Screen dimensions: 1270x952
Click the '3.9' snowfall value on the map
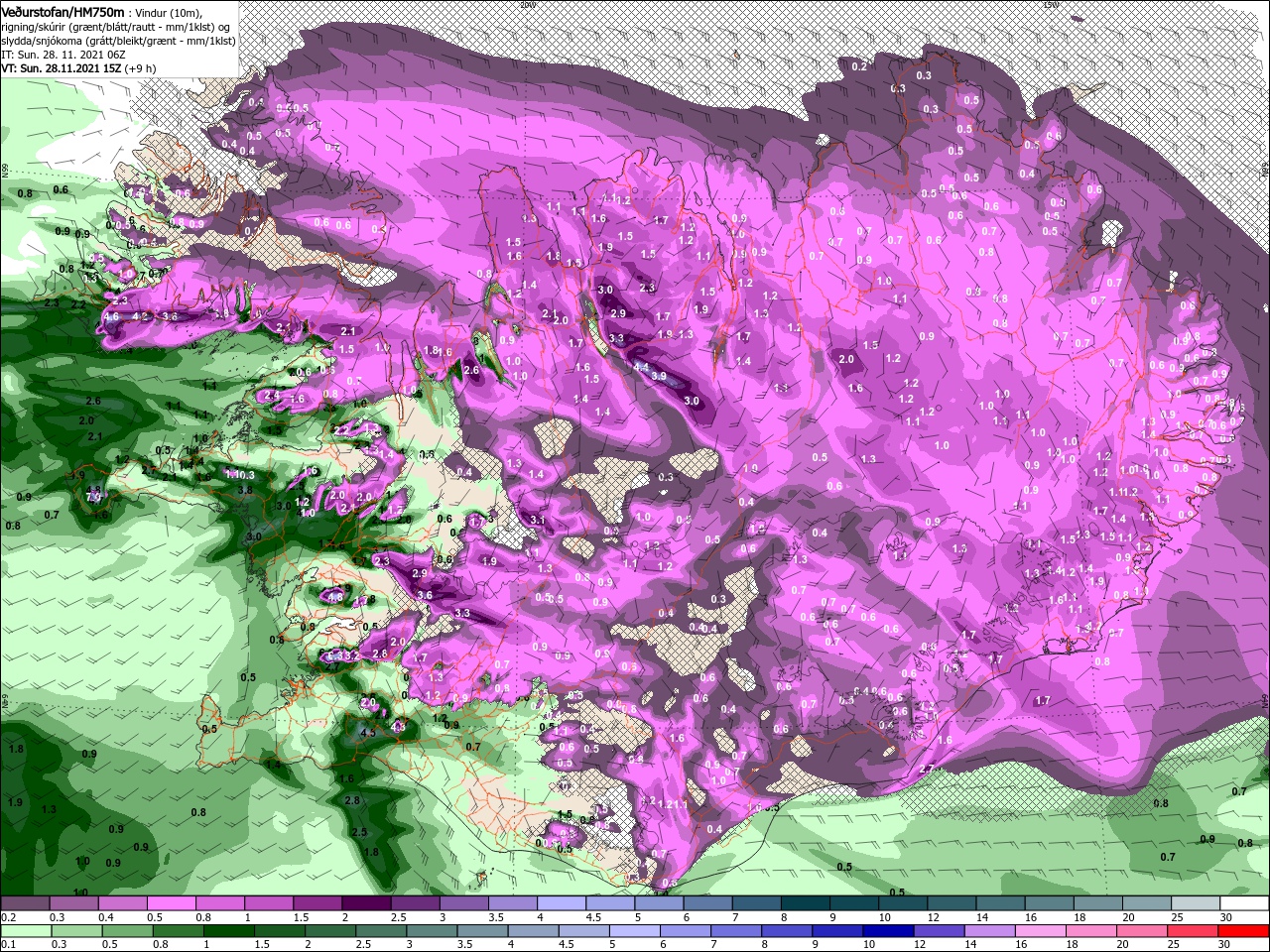click(658, 377)
